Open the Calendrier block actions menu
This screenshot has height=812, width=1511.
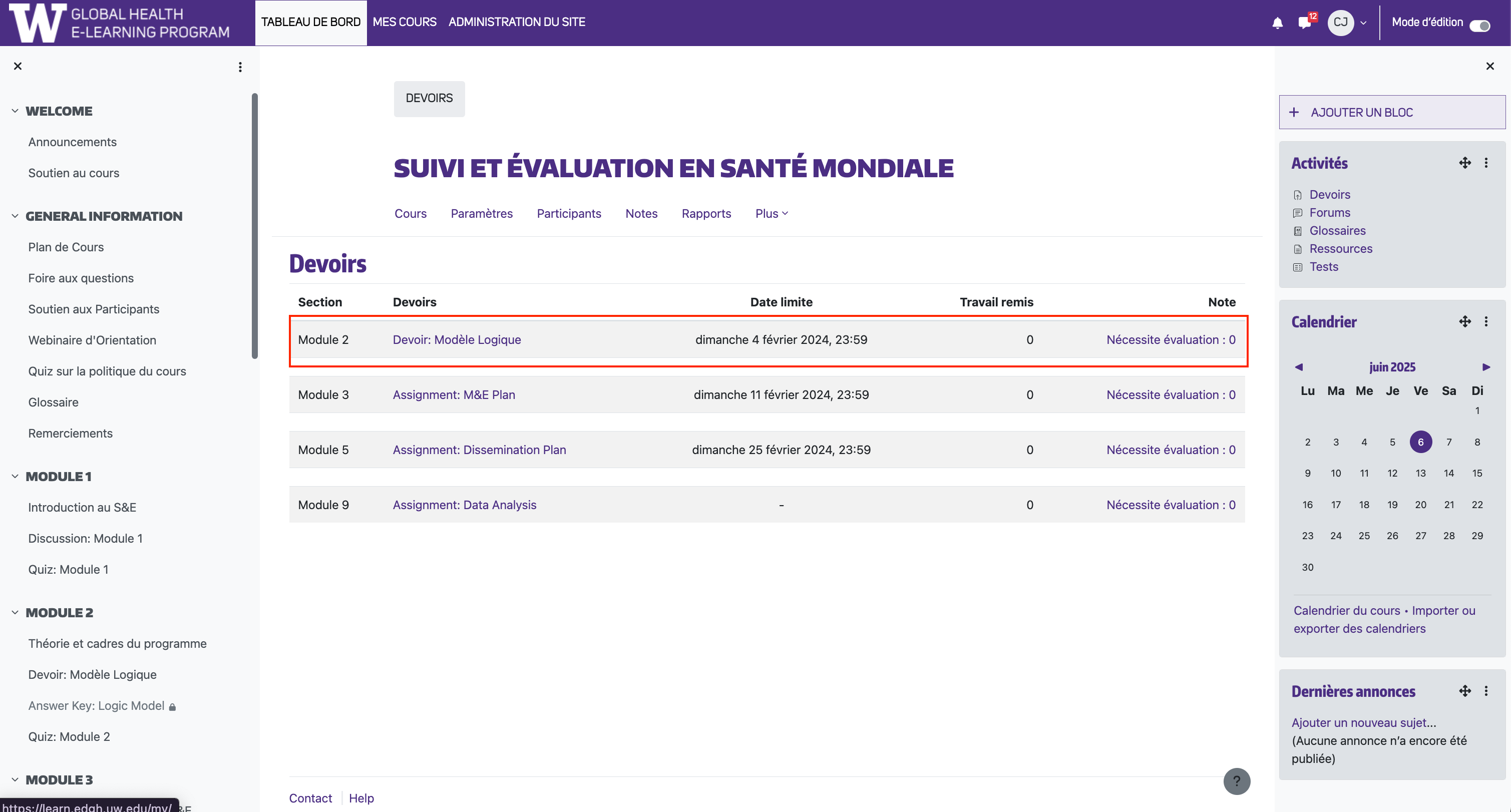(1486, 321)
